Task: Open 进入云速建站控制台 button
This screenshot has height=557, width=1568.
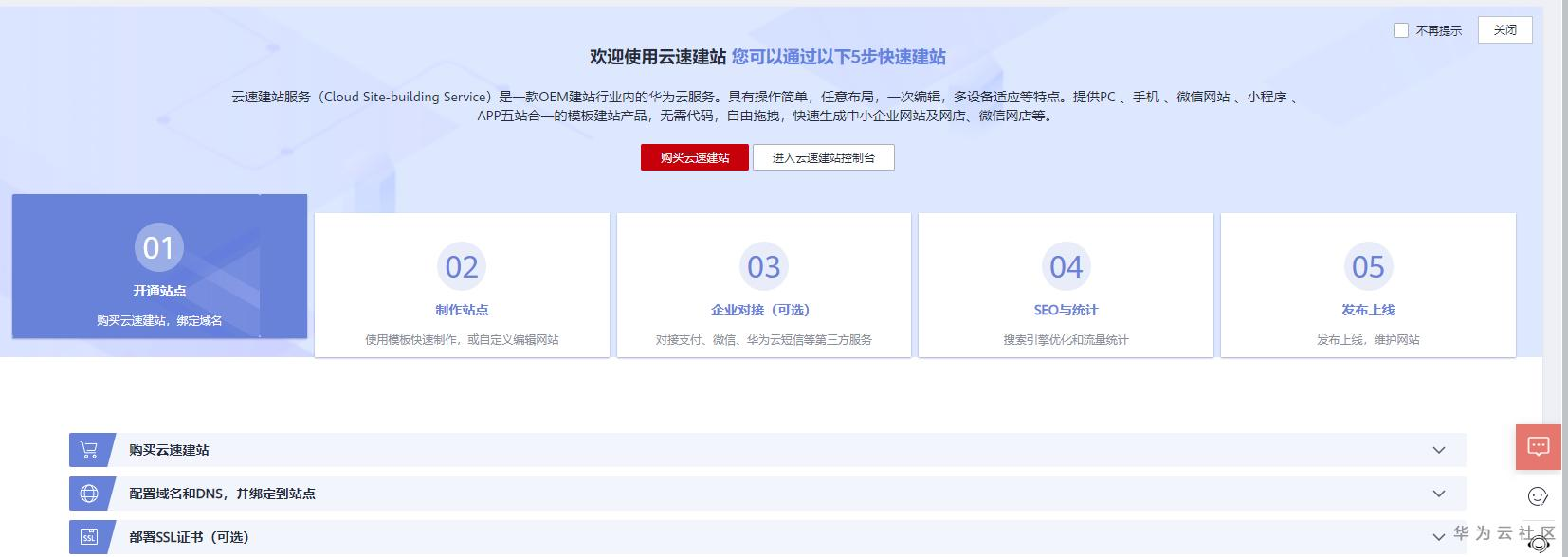Action: [x=823, y=157]
